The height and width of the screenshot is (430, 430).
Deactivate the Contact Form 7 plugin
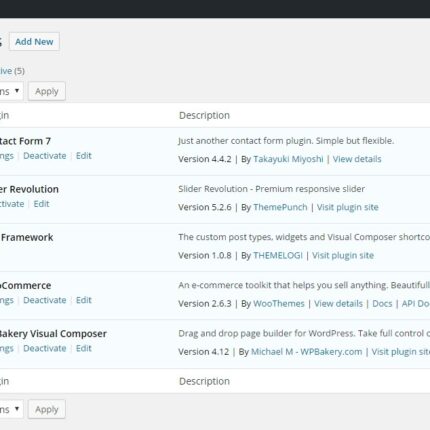click(x=45, y=156)
